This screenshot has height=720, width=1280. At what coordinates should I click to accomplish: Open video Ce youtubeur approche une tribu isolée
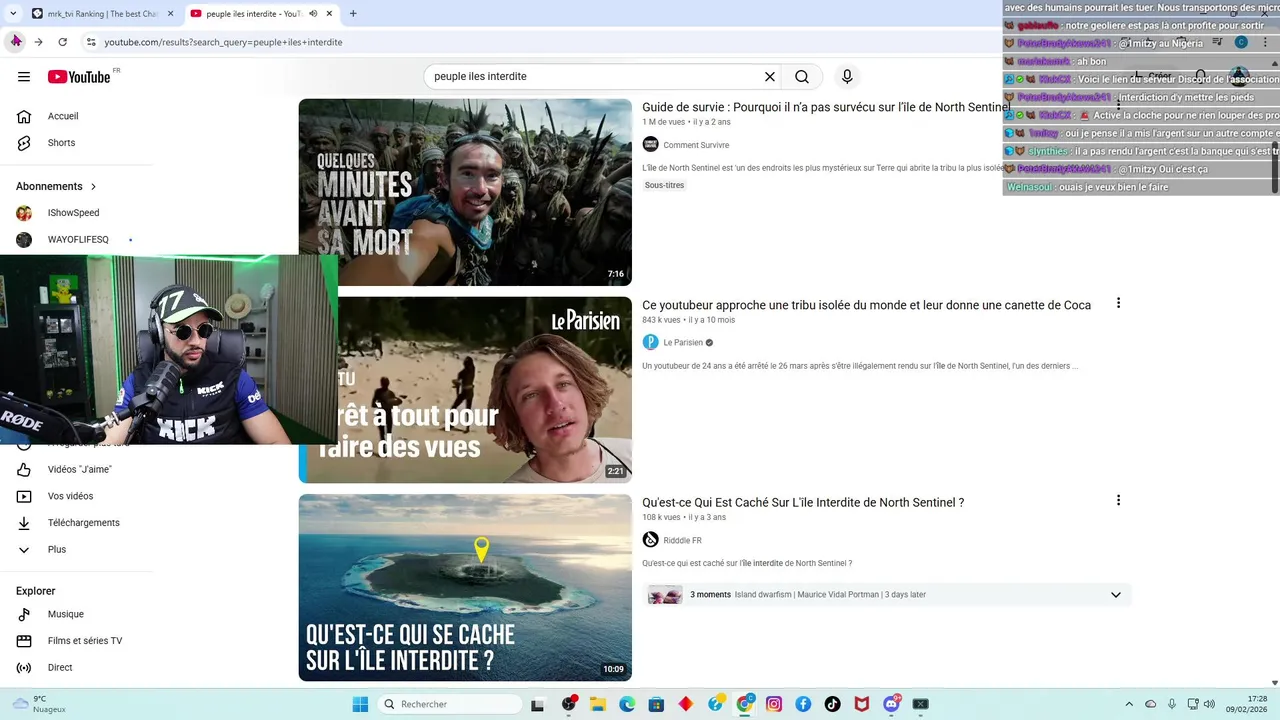point(866,305)
